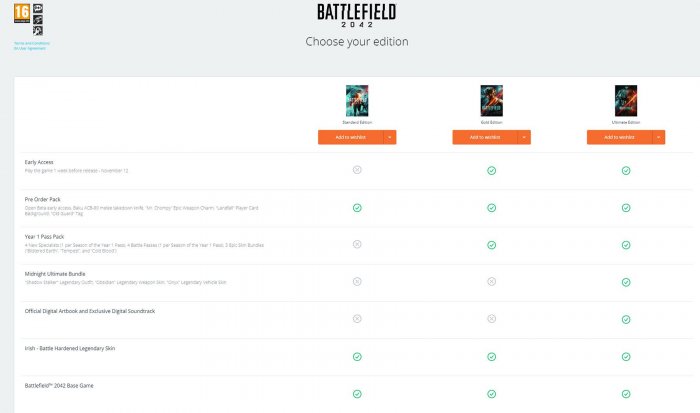The width and height of the screenshot is (700, 413).
Task: Click Standard Edition Pre Order Pack checkmark
Action: click(x=357, y=207)
